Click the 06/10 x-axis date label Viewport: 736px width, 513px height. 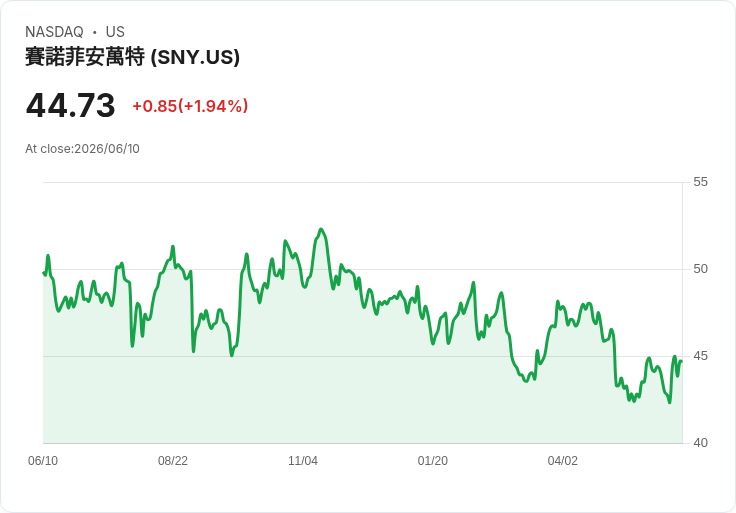tap(43, 461)
